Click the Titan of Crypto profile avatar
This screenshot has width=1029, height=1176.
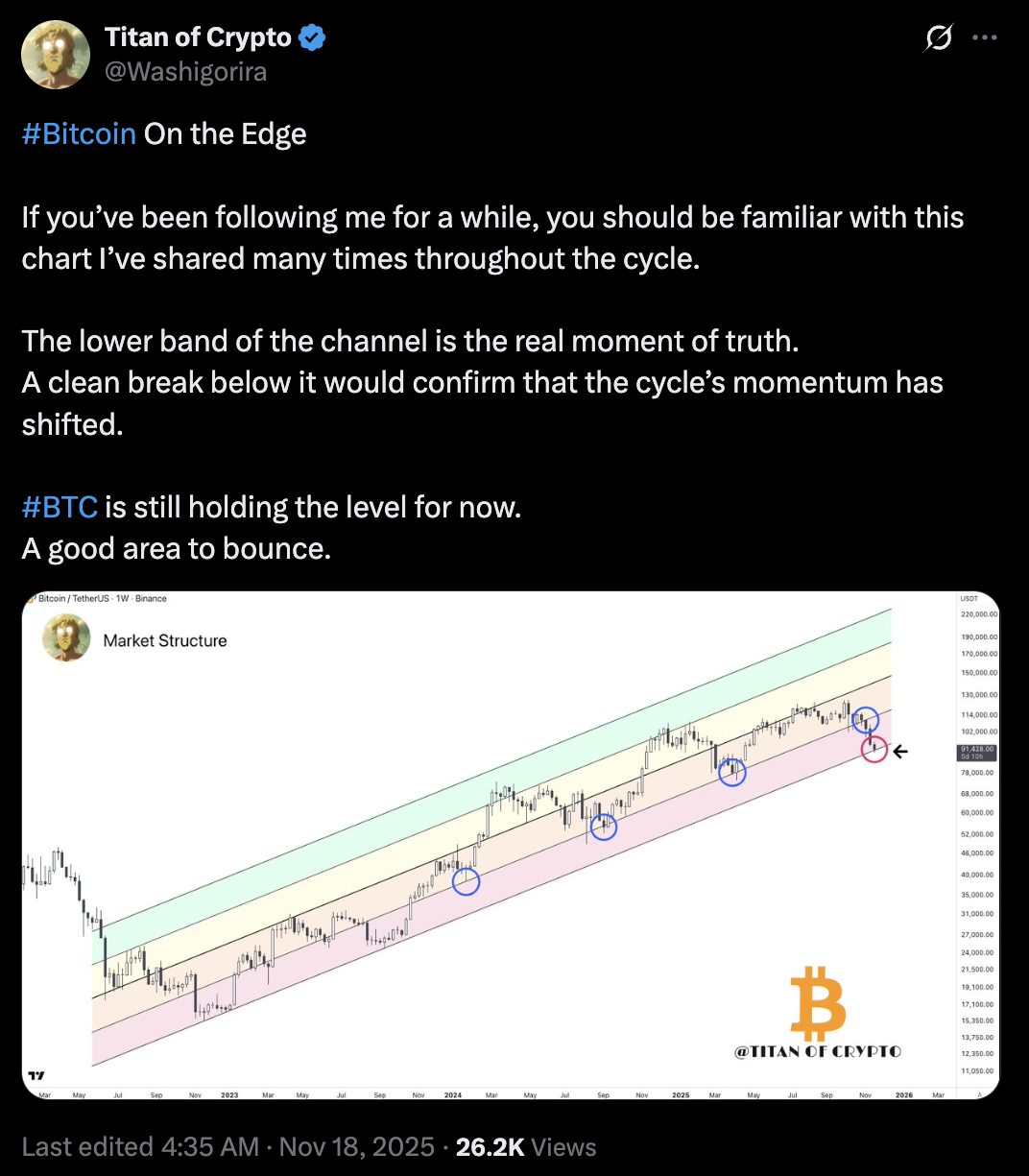tap(56, 55)
